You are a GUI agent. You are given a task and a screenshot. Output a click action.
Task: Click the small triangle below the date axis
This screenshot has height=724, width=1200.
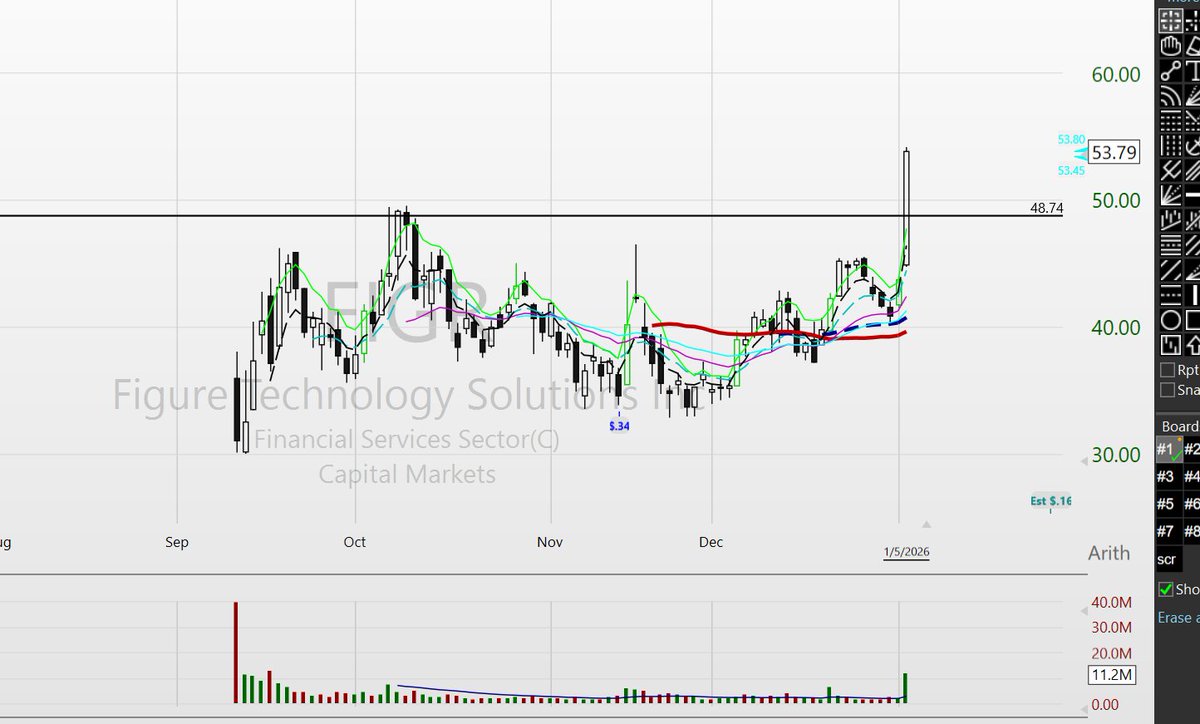pyautogui.click(x=927, y=524)
